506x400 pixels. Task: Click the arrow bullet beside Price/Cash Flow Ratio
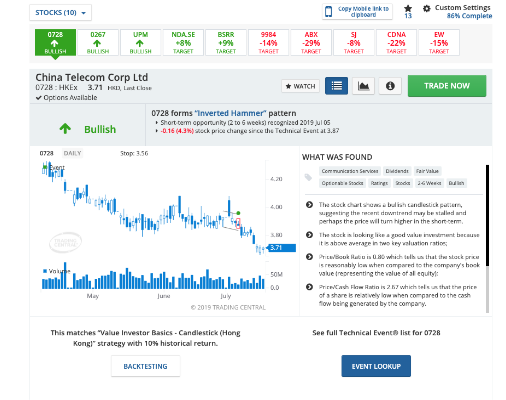point(309,287)
